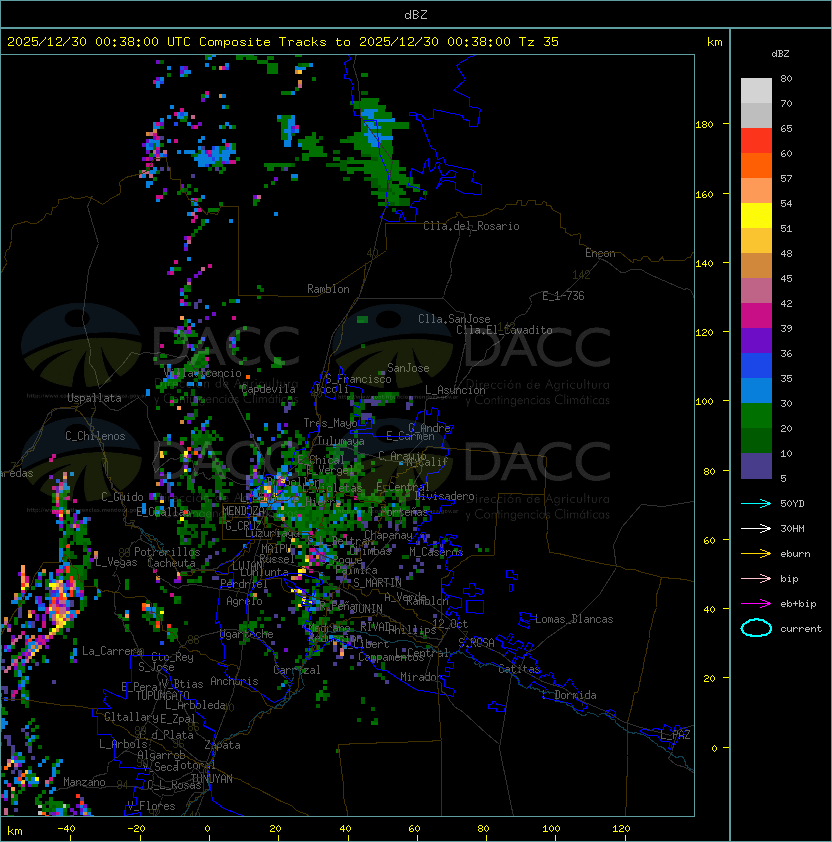Click the '180' km mark on right axis
Image resolution: width=832 pixels, height=842 pixels.
coord(704,125)
